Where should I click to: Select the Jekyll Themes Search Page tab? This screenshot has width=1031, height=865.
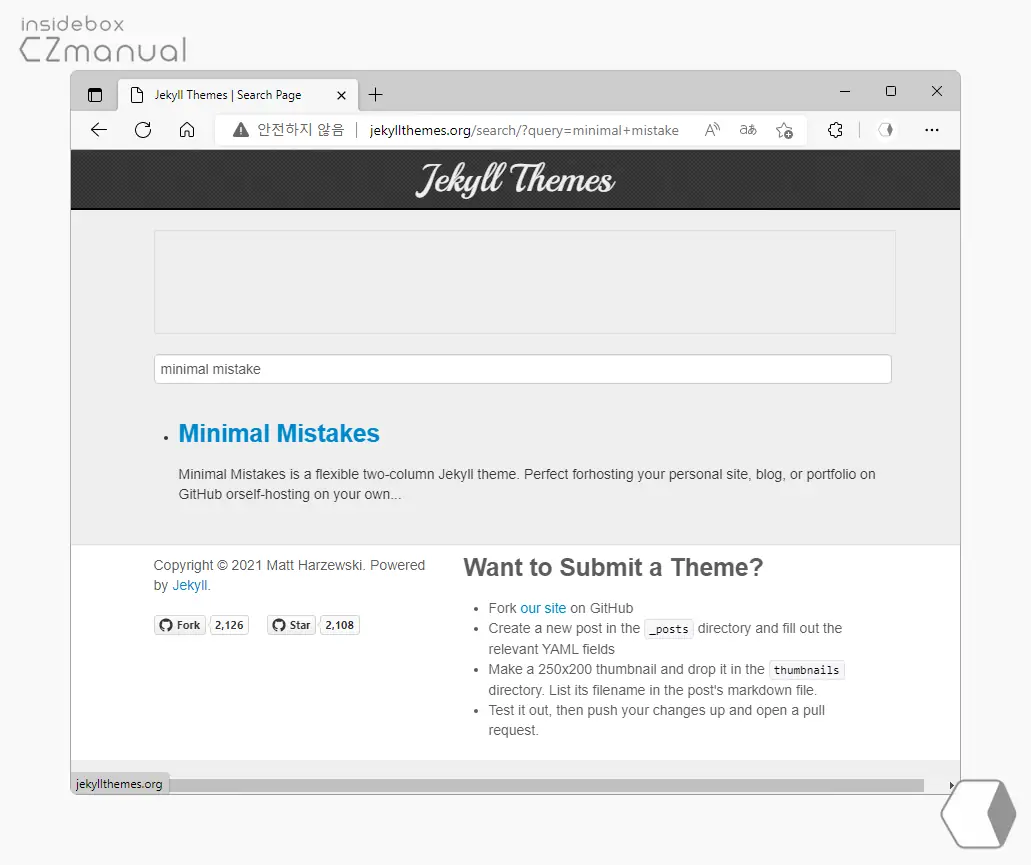[x=238, y=95]
